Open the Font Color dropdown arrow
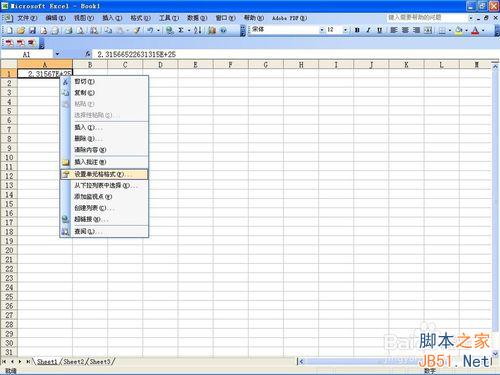 click(483, 31)
